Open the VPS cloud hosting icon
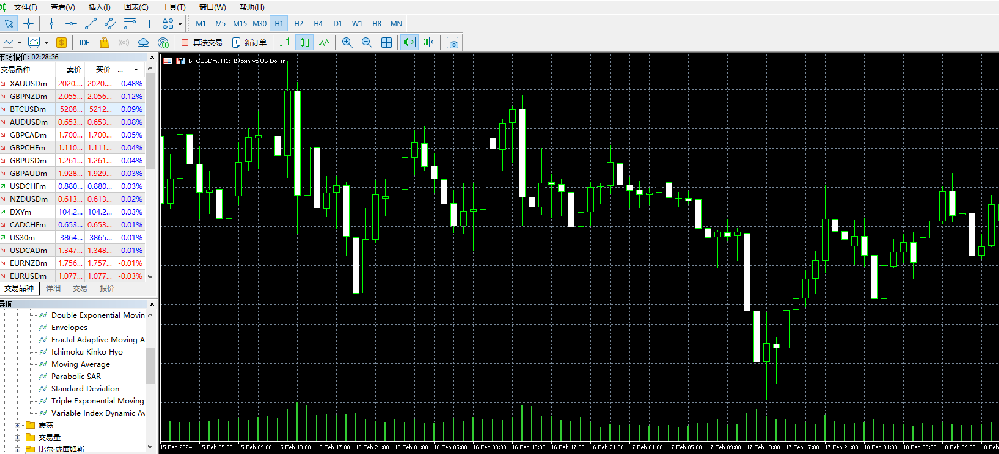This screenshot has width=999, height=454. (144, 43)
